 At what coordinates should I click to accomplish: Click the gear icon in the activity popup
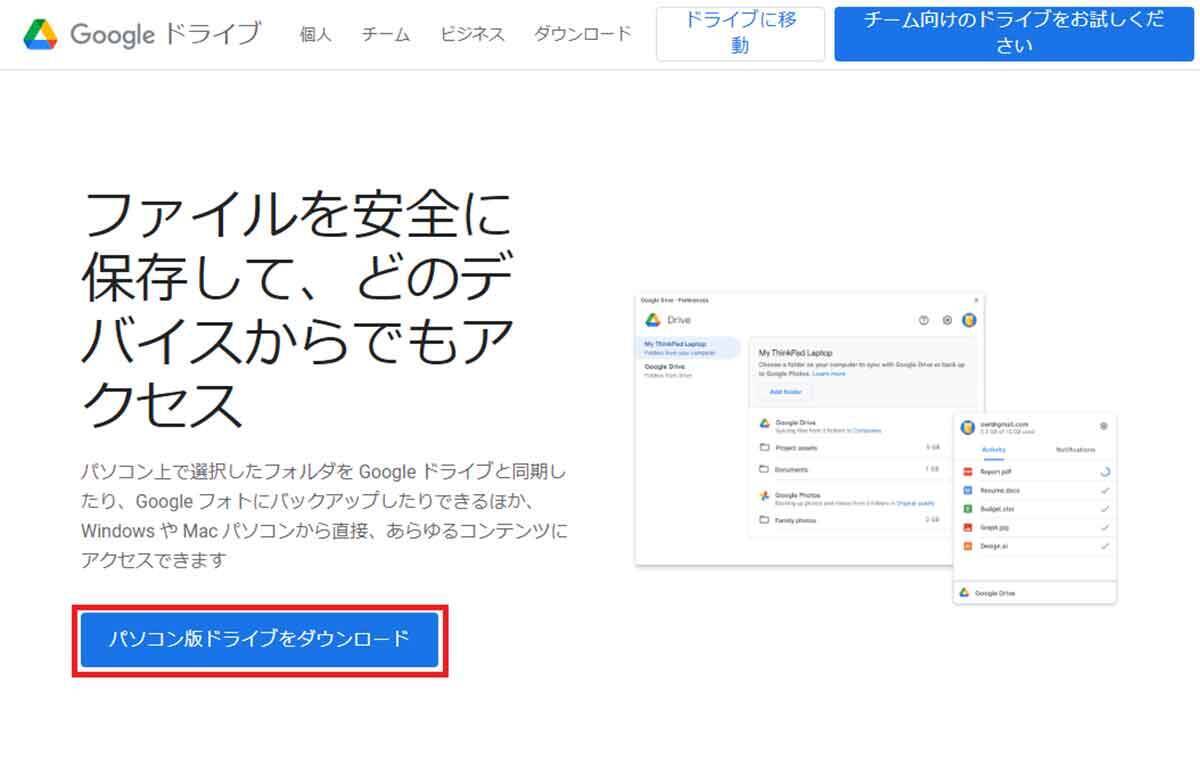coord(1103,426)
